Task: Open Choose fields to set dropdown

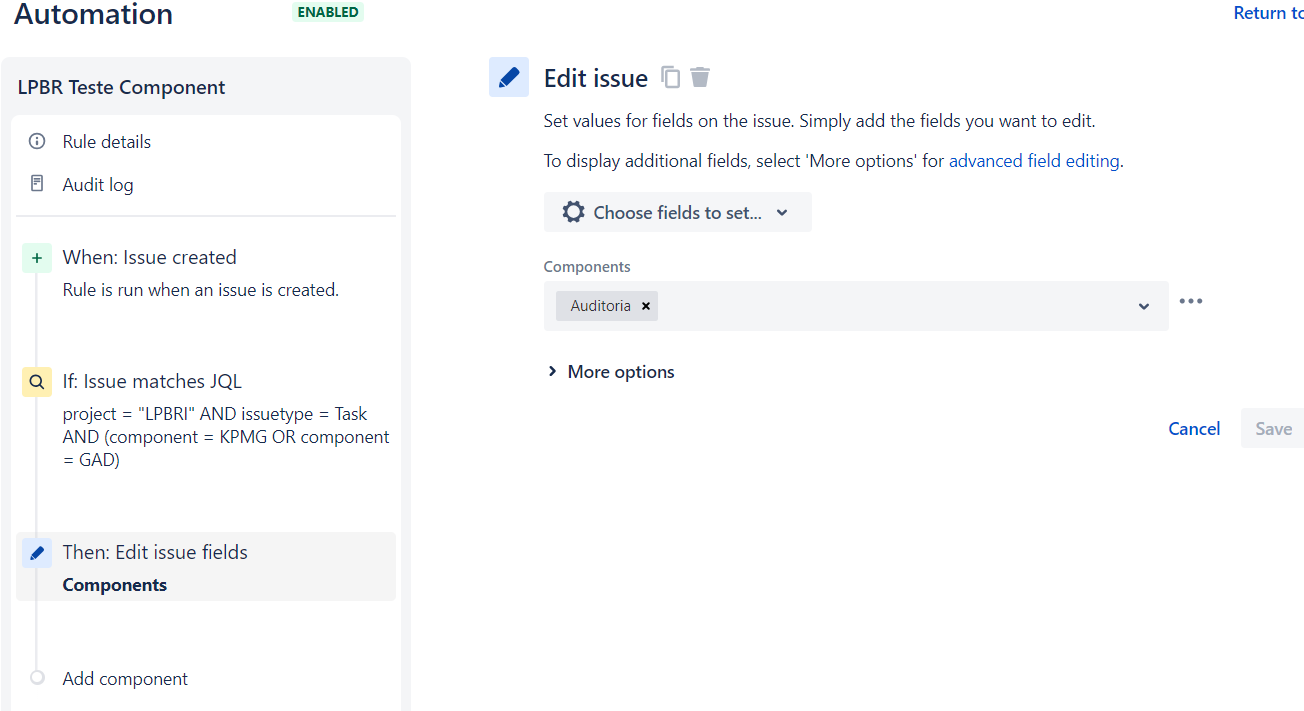Action: [677, 212]
